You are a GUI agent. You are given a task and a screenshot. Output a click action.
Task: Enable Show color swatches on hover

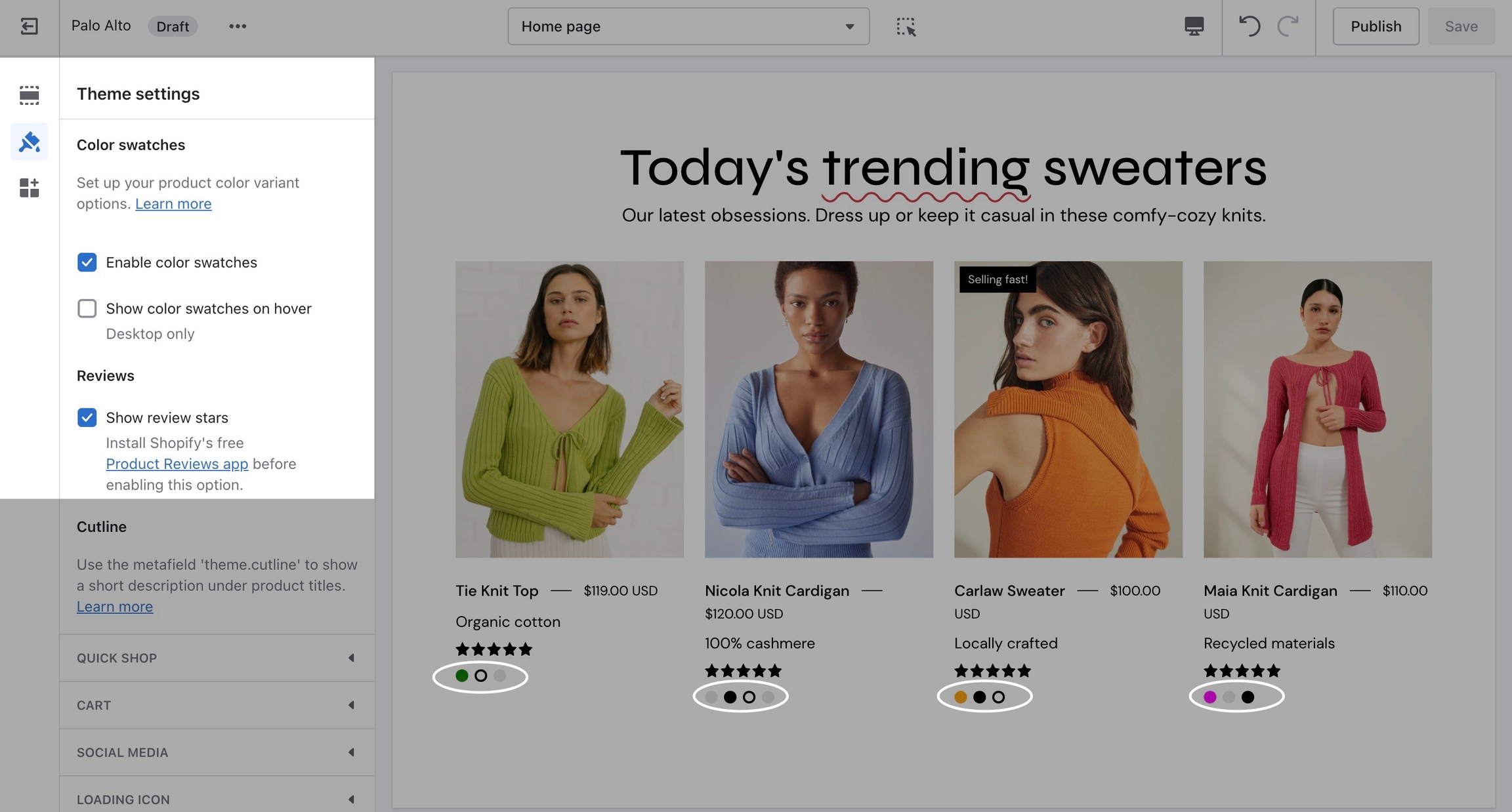(x=87, y=308)
